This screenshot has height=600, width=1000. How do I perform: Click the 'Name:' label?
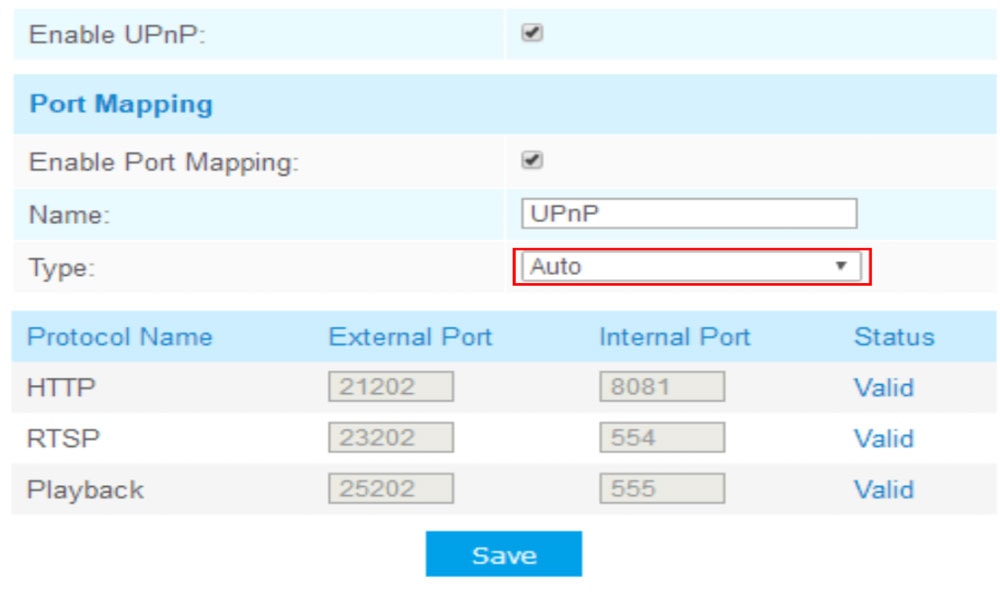pyautogui.click(x=70, y=215)
